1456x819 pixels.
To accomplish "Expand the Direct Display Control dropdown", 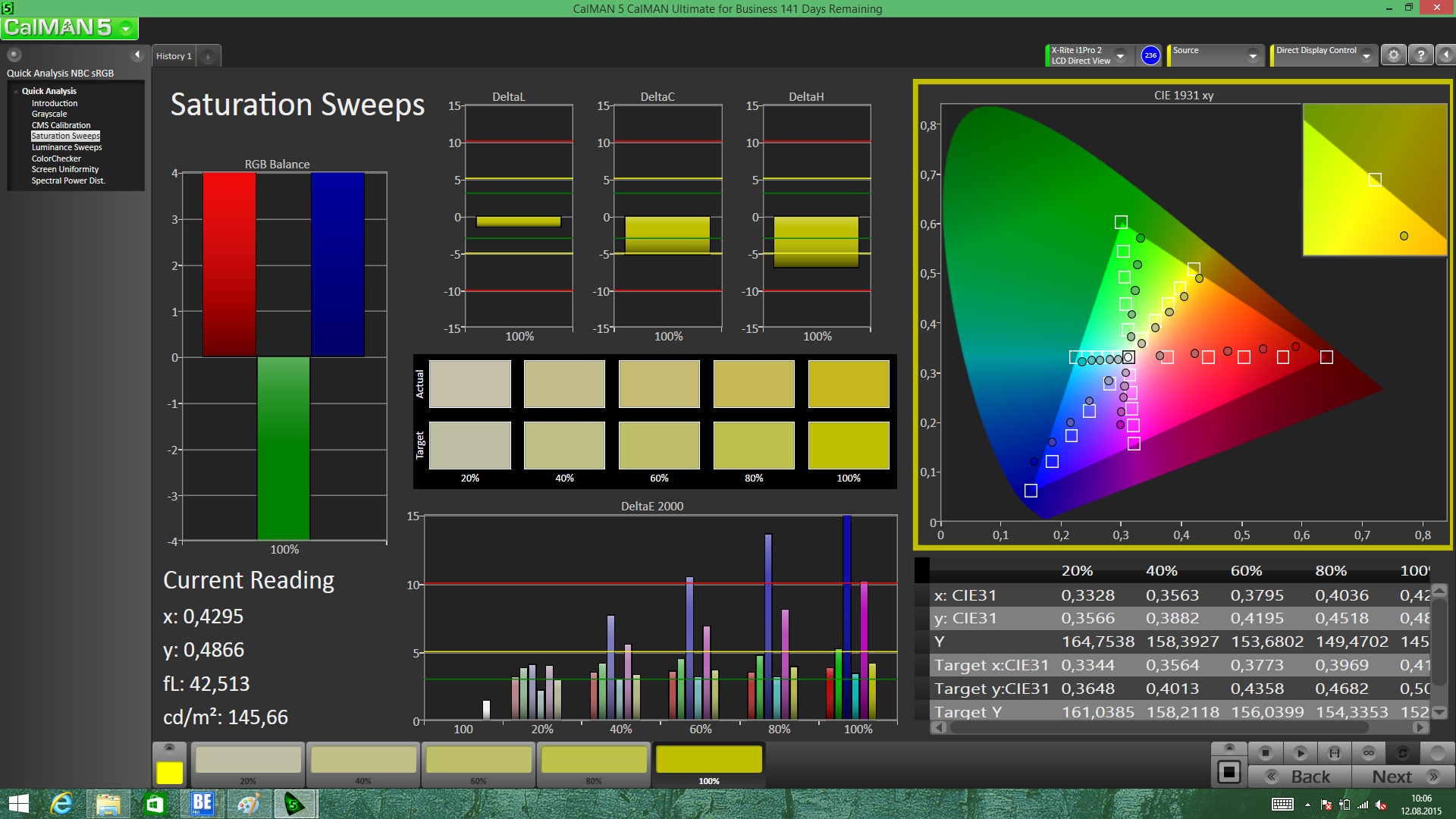I will [x=1366, y=55].
